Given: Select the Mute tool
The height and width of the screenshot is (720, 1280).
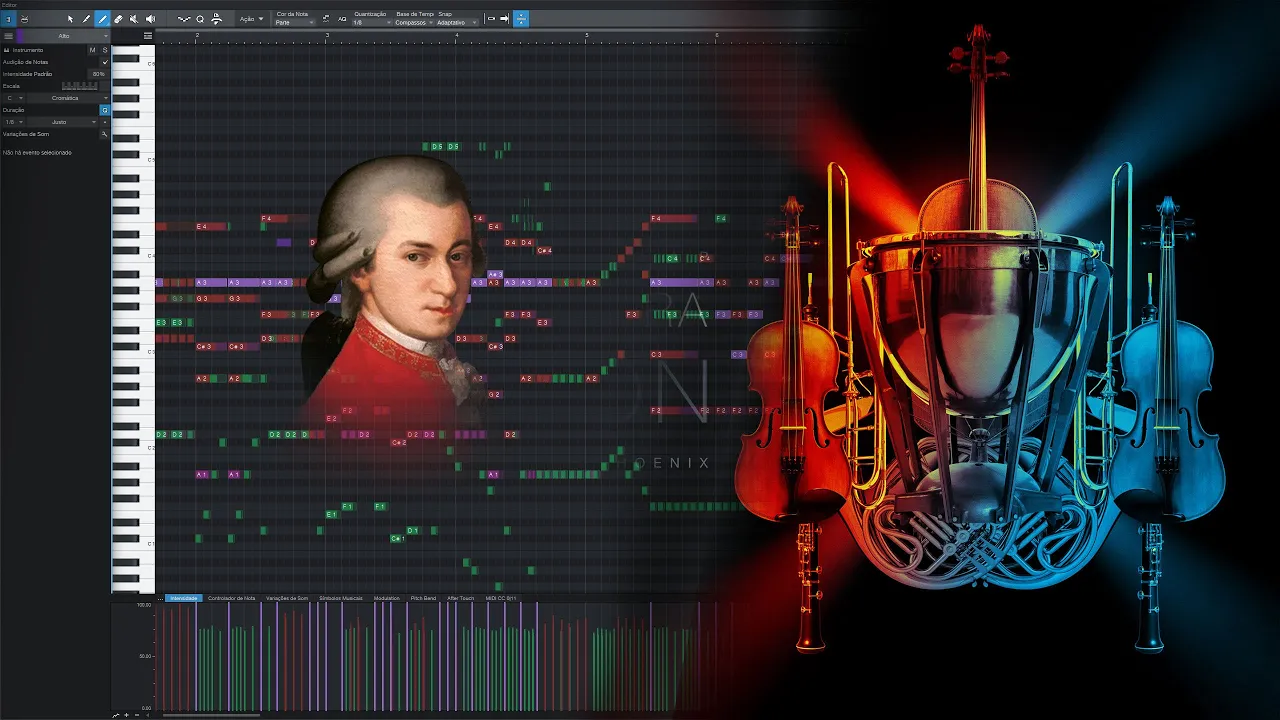Looking at the screenshot, I should point(134,19).
